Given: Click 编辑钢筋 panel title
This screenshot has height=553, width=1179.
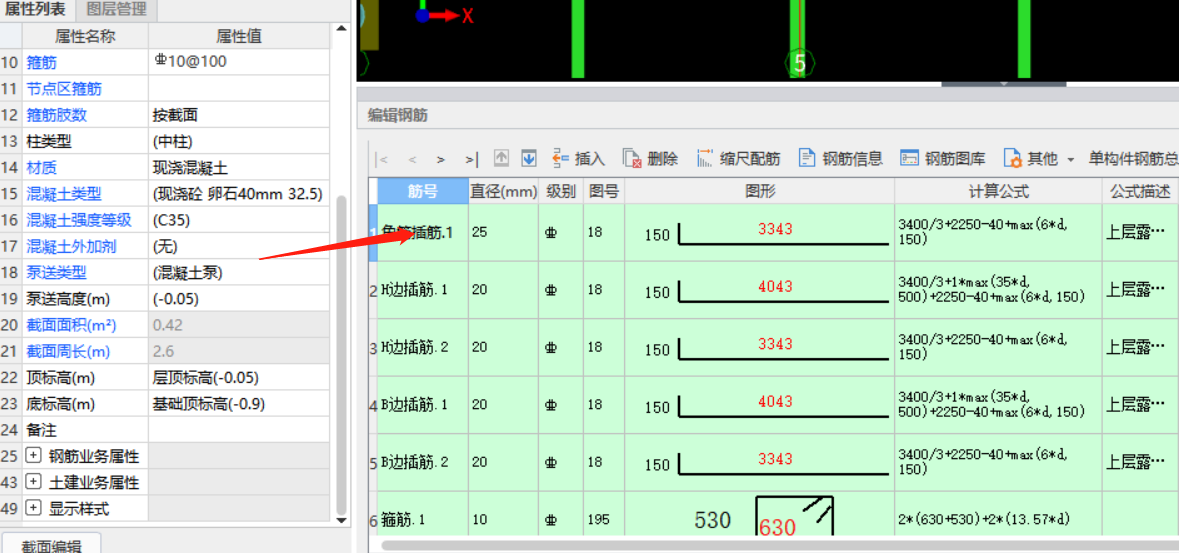Looking at the screenshot, I should [x=397, y=115].
